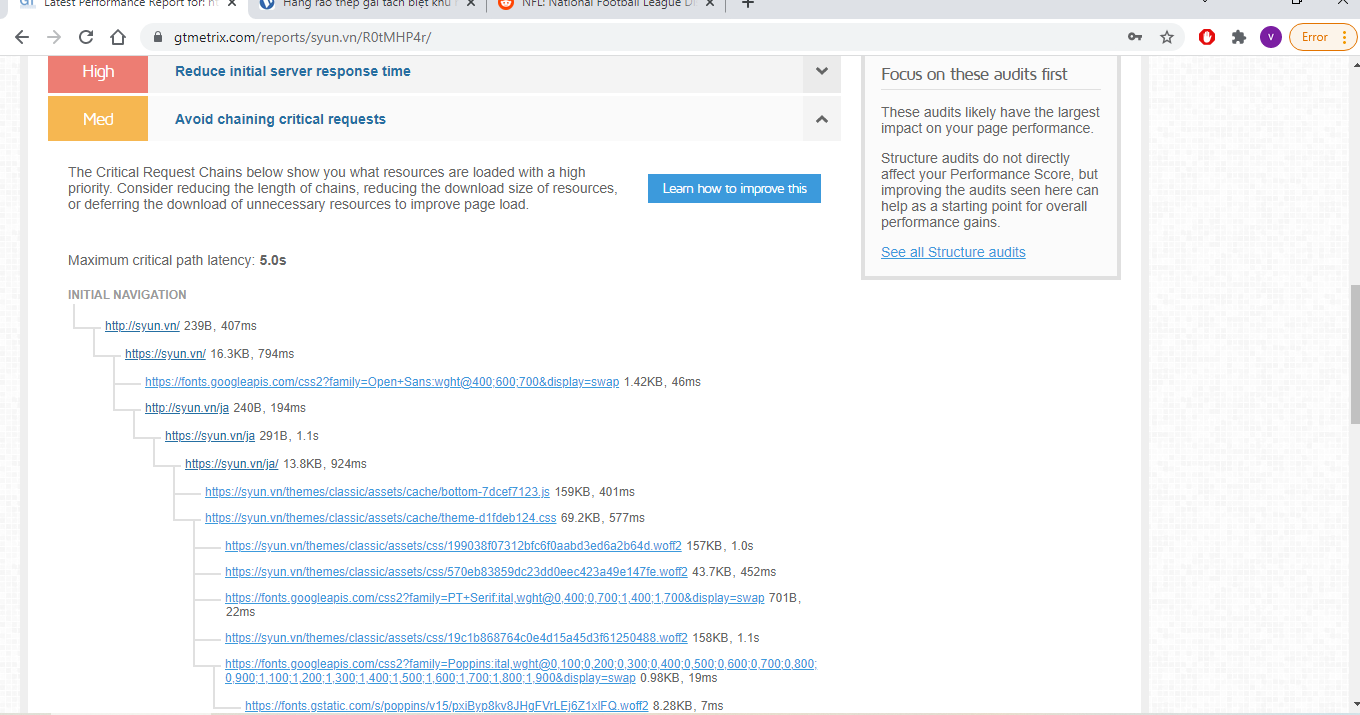The width and height of the screenshot is (1360, 715).
Task: Open the purple profile avatar
Action: tap(1270, 37)
